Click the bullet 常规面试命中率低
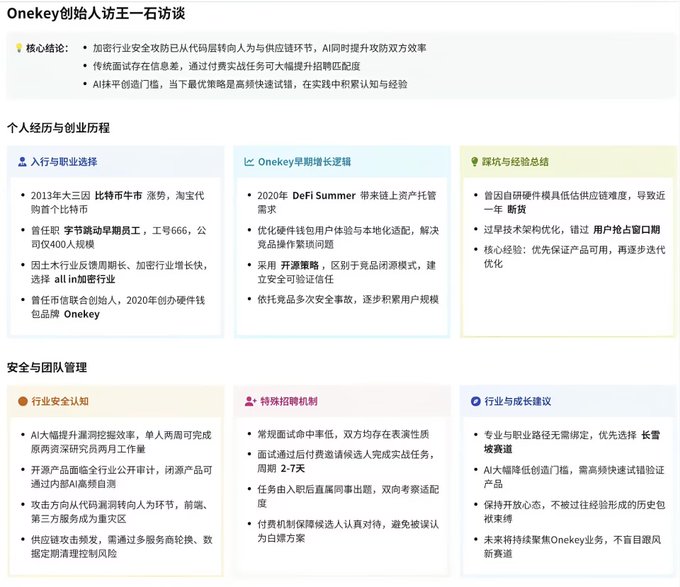This screenshot has height=587, width=680. pyautogui.click(x=343, y=434)
